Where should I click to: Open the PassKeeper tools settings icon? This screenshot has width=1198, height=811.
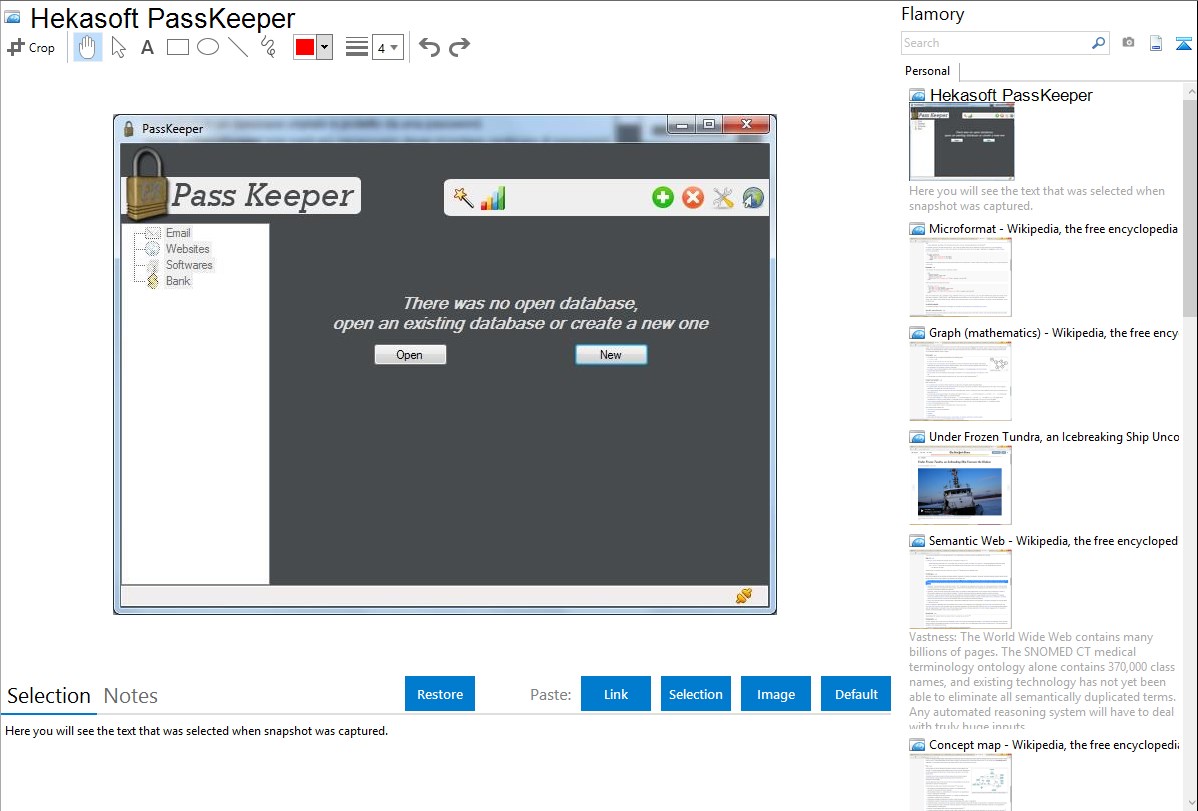click(723, 197)
